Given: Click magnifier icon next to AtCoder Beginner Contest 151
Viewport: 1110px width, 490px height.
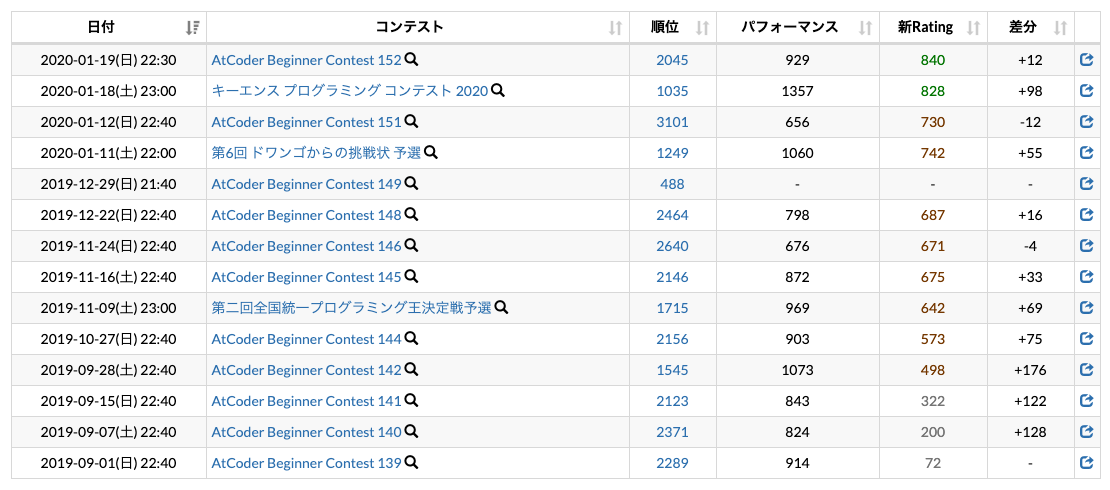Looking at the screenshot, I should (411, 122).
